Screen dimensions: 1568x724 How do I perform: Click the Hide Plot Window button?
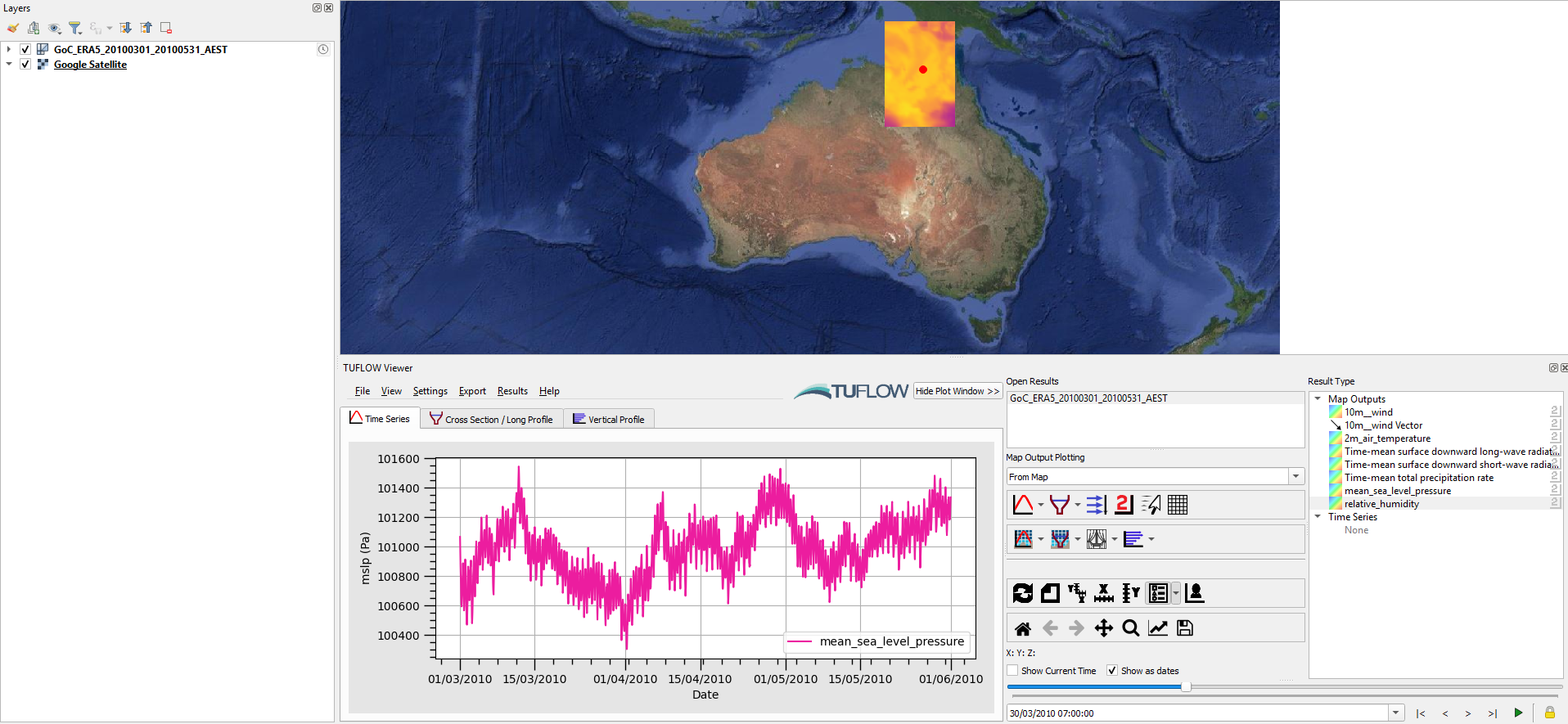tap(957, 391)
